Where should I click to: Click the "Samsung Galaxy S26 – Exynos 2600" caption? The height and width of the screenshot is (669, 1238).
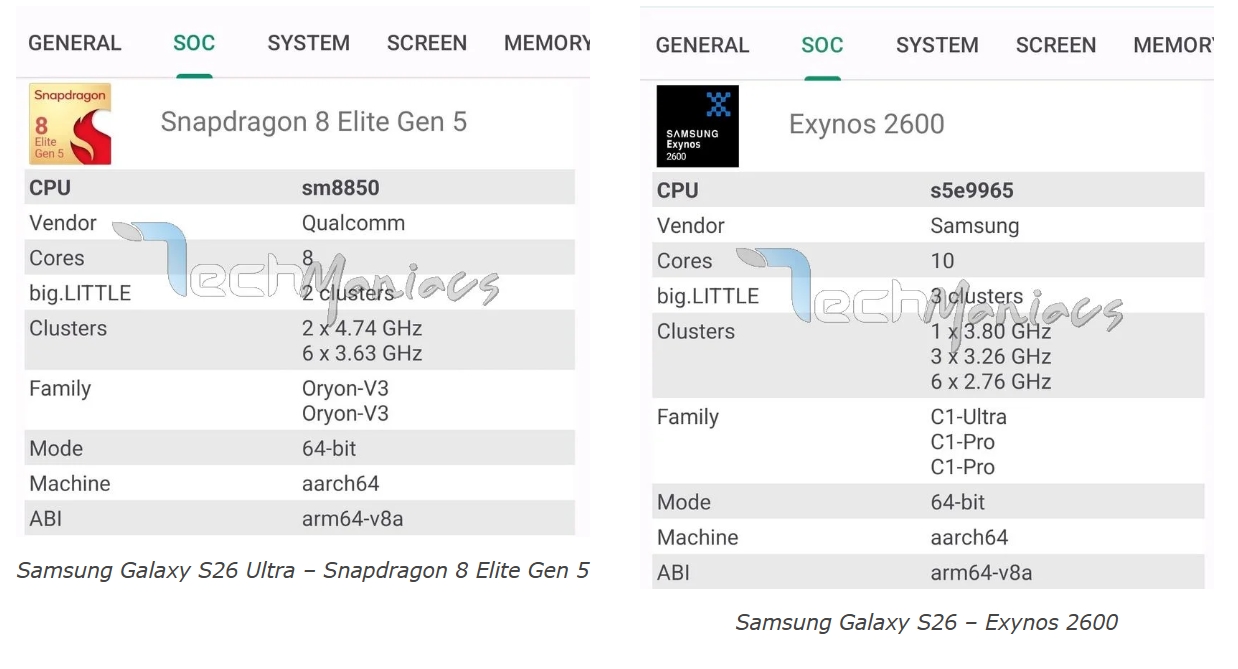926,622
